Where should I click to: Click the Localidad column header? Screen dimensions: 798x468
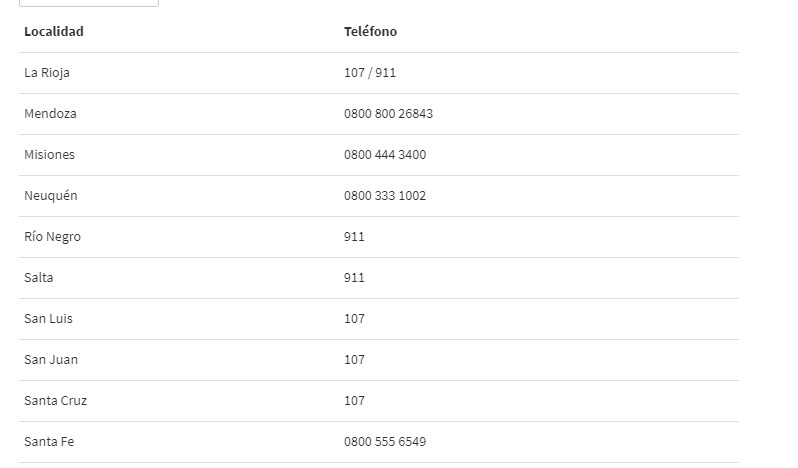(x=54, y=32)
